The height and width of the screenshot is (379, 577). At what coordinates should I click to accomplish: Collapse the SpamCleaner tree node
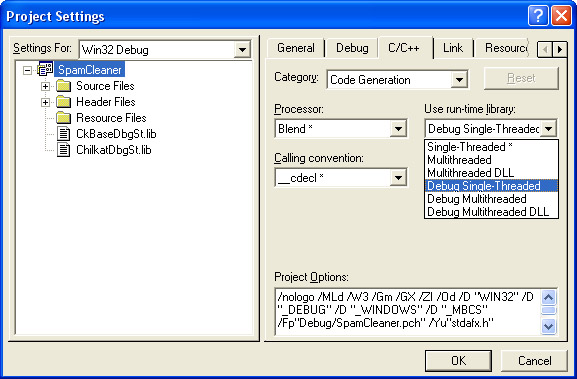pos(27,70)
